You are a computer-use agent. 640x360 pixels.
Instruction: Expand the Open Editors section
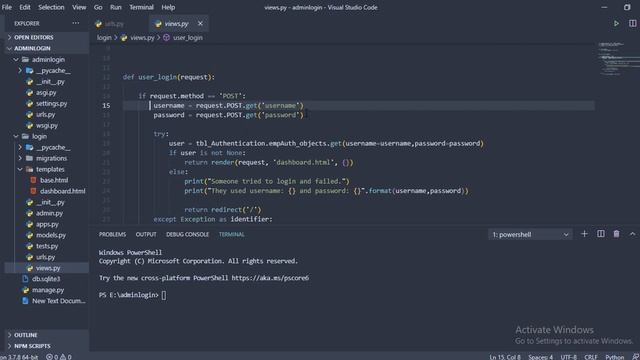[33, 37]
